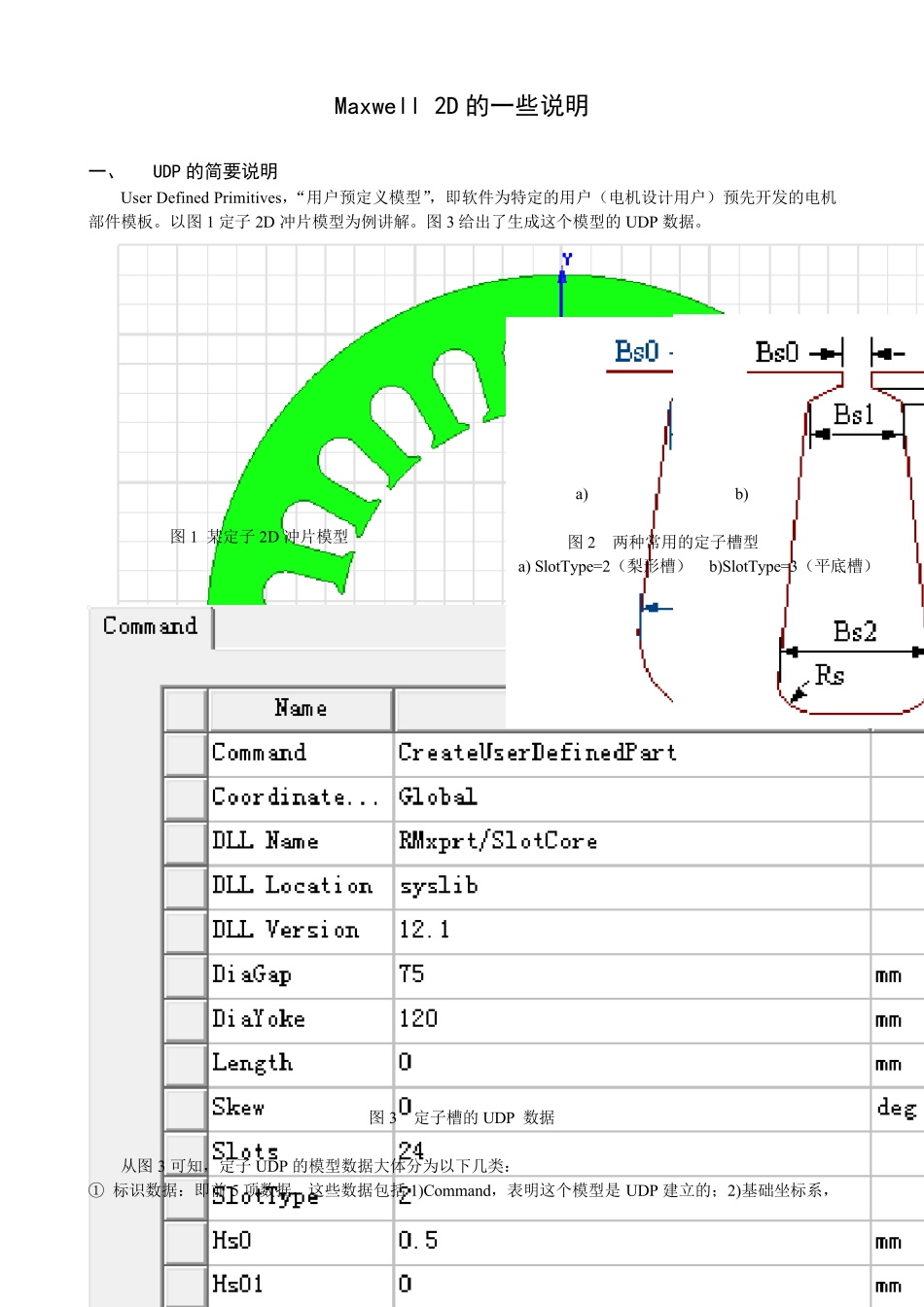
Task: Edit the Hs0 value 0.5
Action: click(x=630, y=1241)
